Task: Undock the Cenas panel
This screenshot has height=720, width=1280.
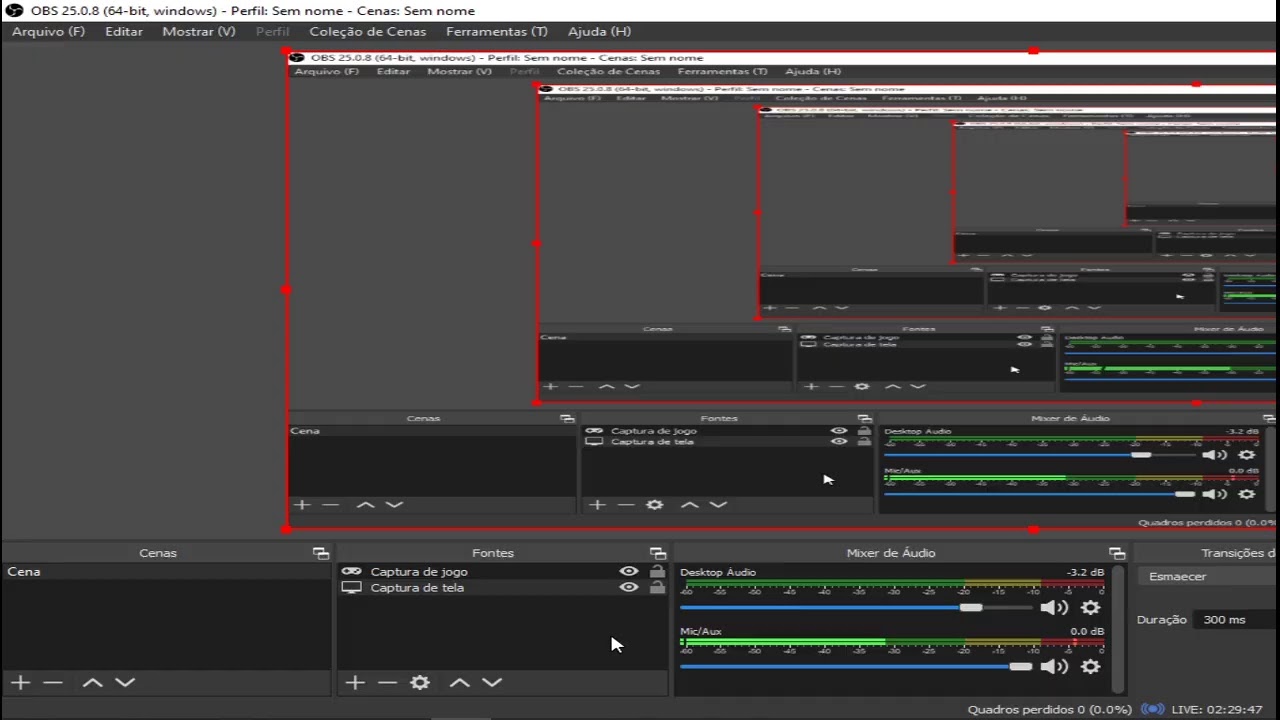Action: 320,553
